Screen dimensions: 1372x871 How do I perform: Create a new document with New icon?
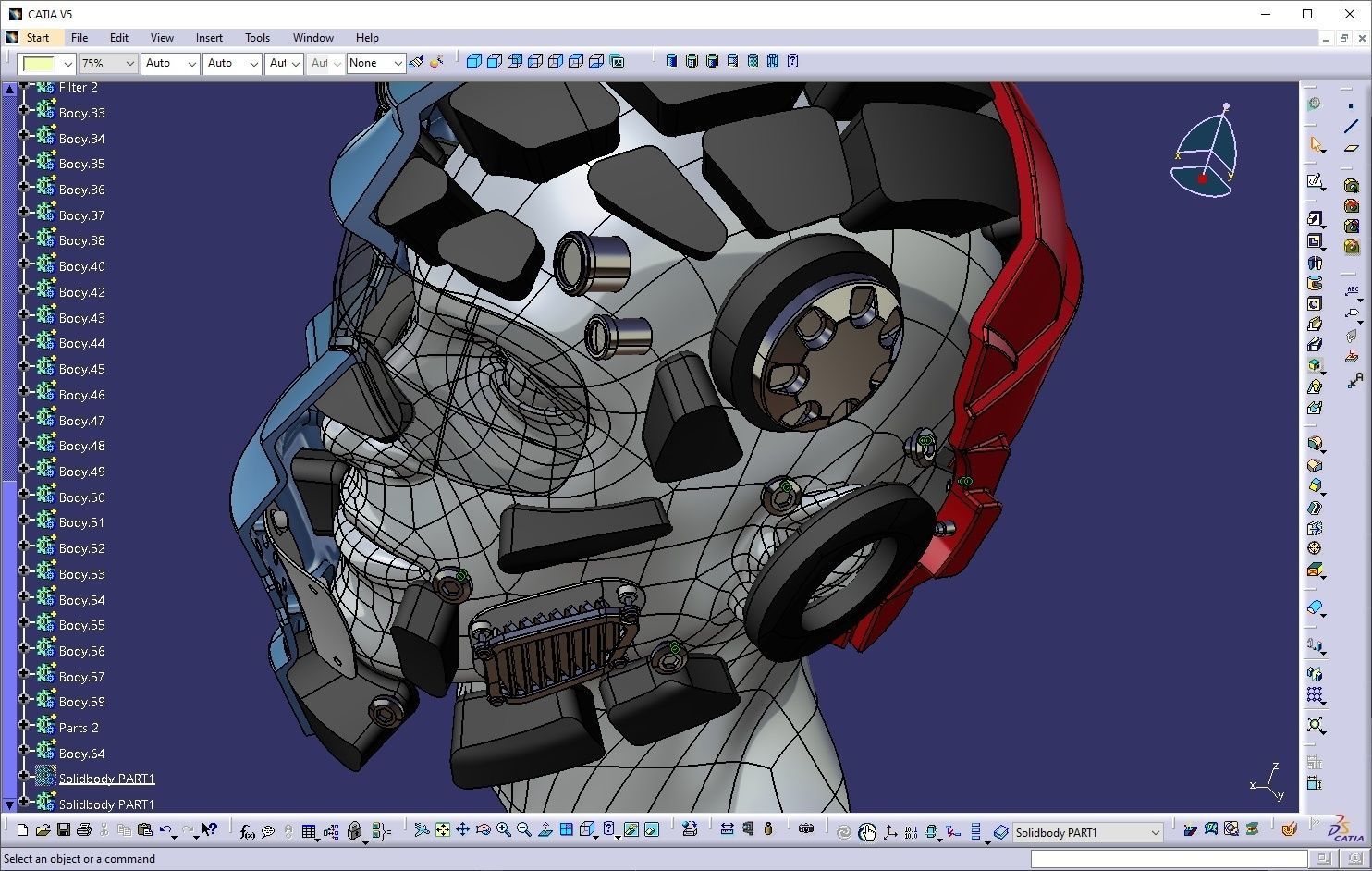(22, 830)
